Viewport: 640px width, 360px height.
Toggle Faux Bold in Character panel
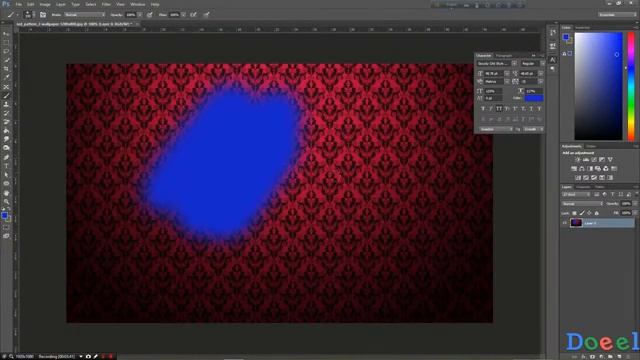coord(483,109)
